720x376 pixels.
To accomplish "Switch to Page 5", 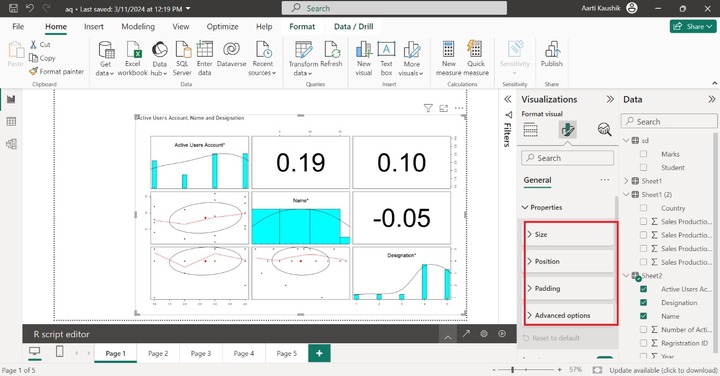I will click(x=287, y=354).
